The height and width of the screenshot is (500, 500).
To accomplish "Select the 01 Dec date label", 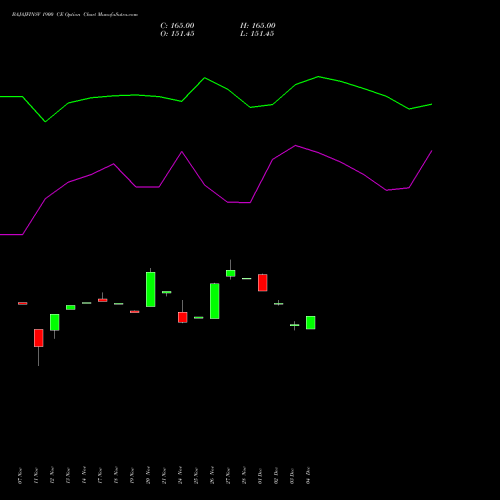I will click(260, 476).
